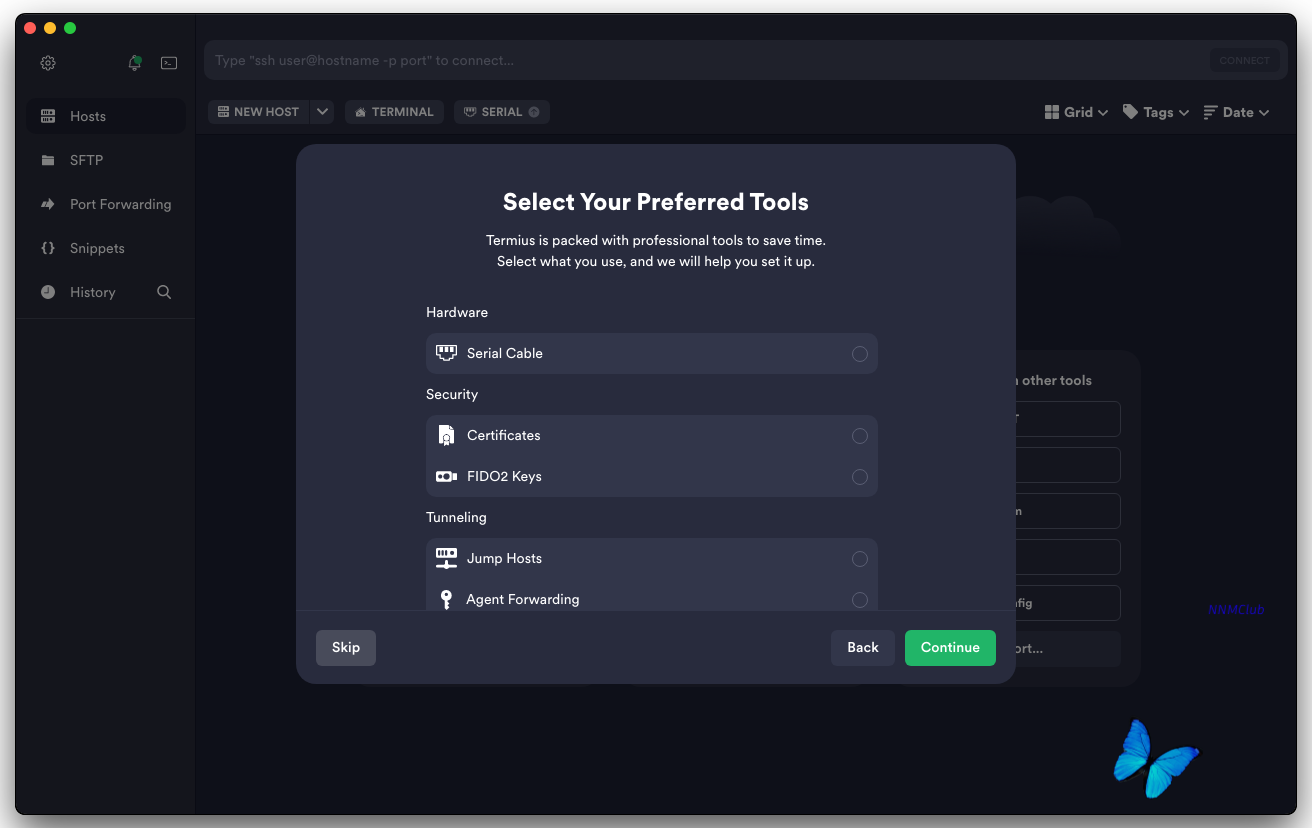Open local terminal icon in top bar

tap(169, 63)
